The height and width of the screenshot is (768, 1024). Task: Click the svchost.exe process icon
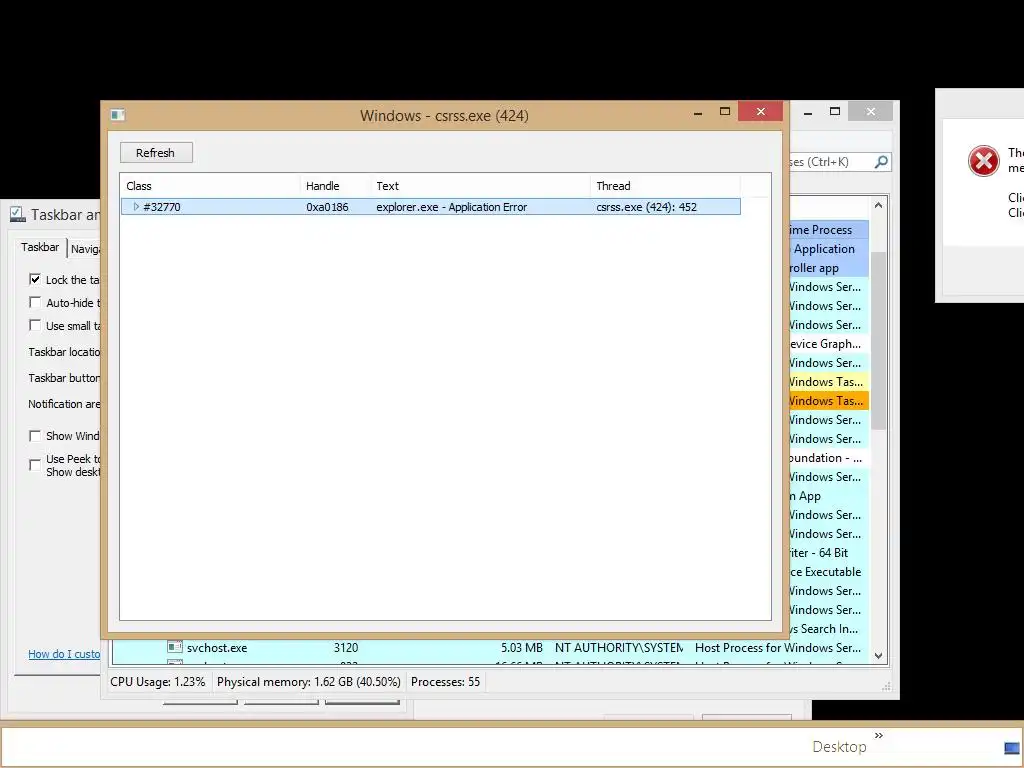(174, 647)
